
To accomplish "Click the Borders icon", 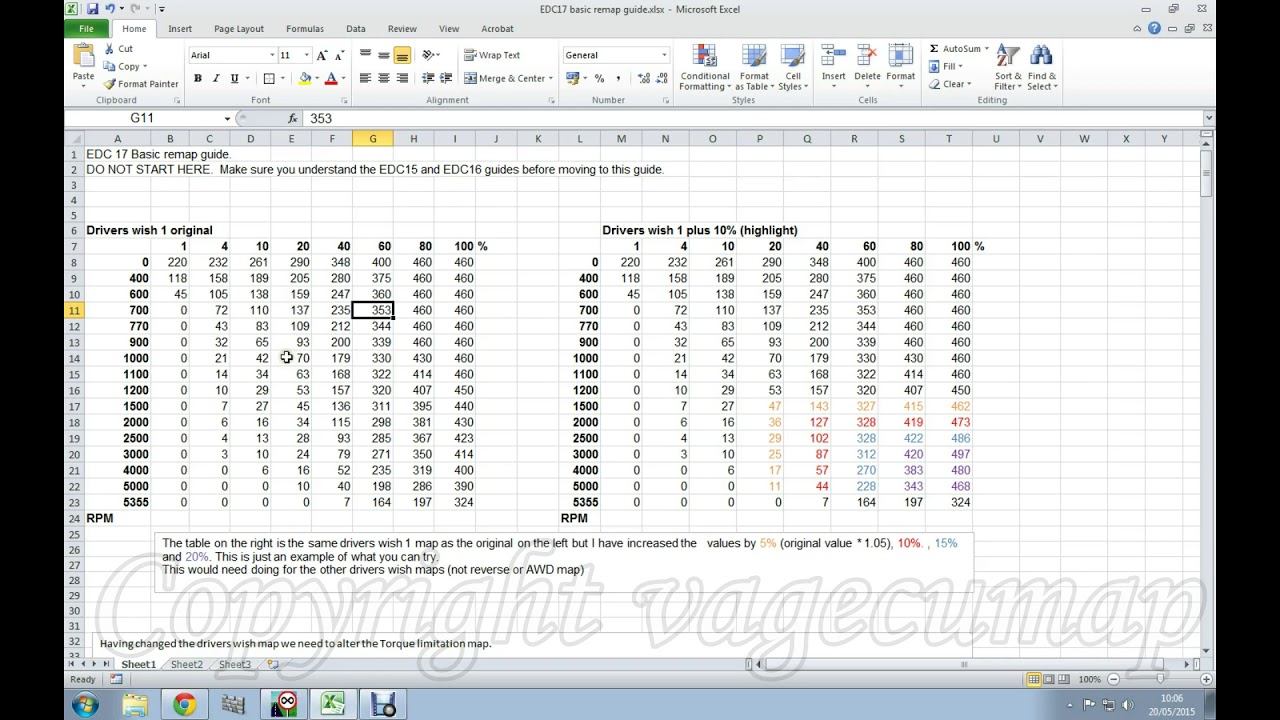I will pos(268,78).
